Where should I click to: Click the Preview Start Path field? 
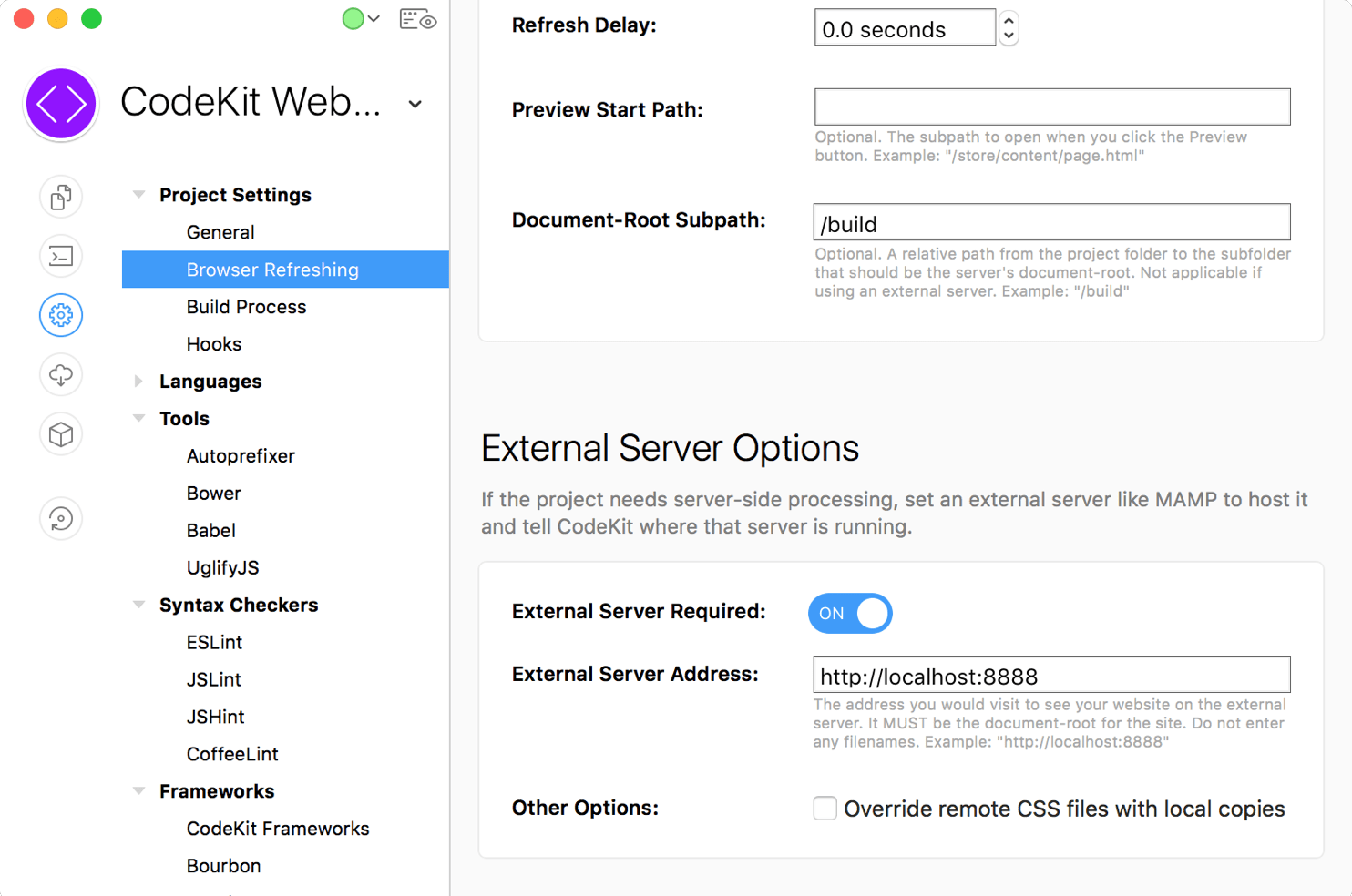click(1052, 107)
